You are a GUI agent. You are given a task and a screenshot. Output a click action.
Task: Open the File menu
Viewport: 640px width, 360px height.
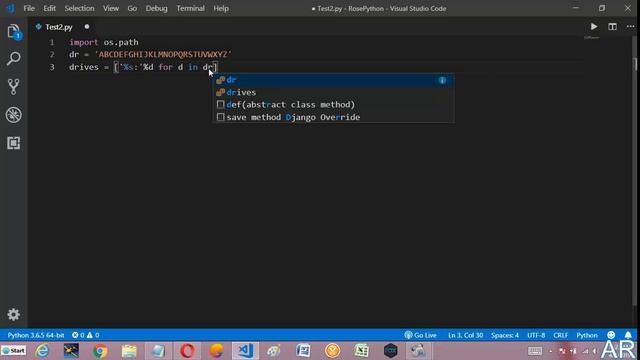29,8
